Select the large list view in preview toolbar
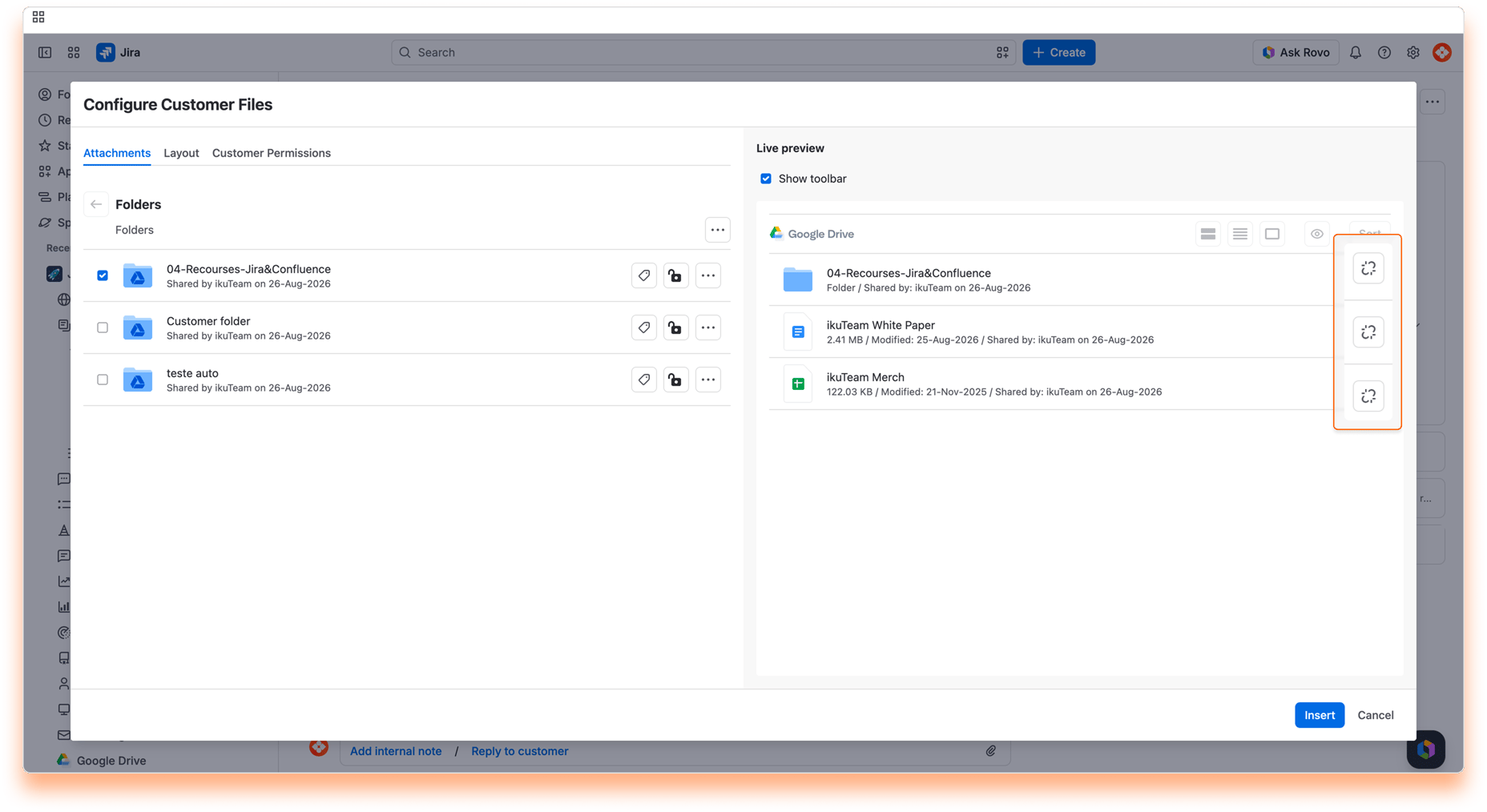 (1208, 234)
